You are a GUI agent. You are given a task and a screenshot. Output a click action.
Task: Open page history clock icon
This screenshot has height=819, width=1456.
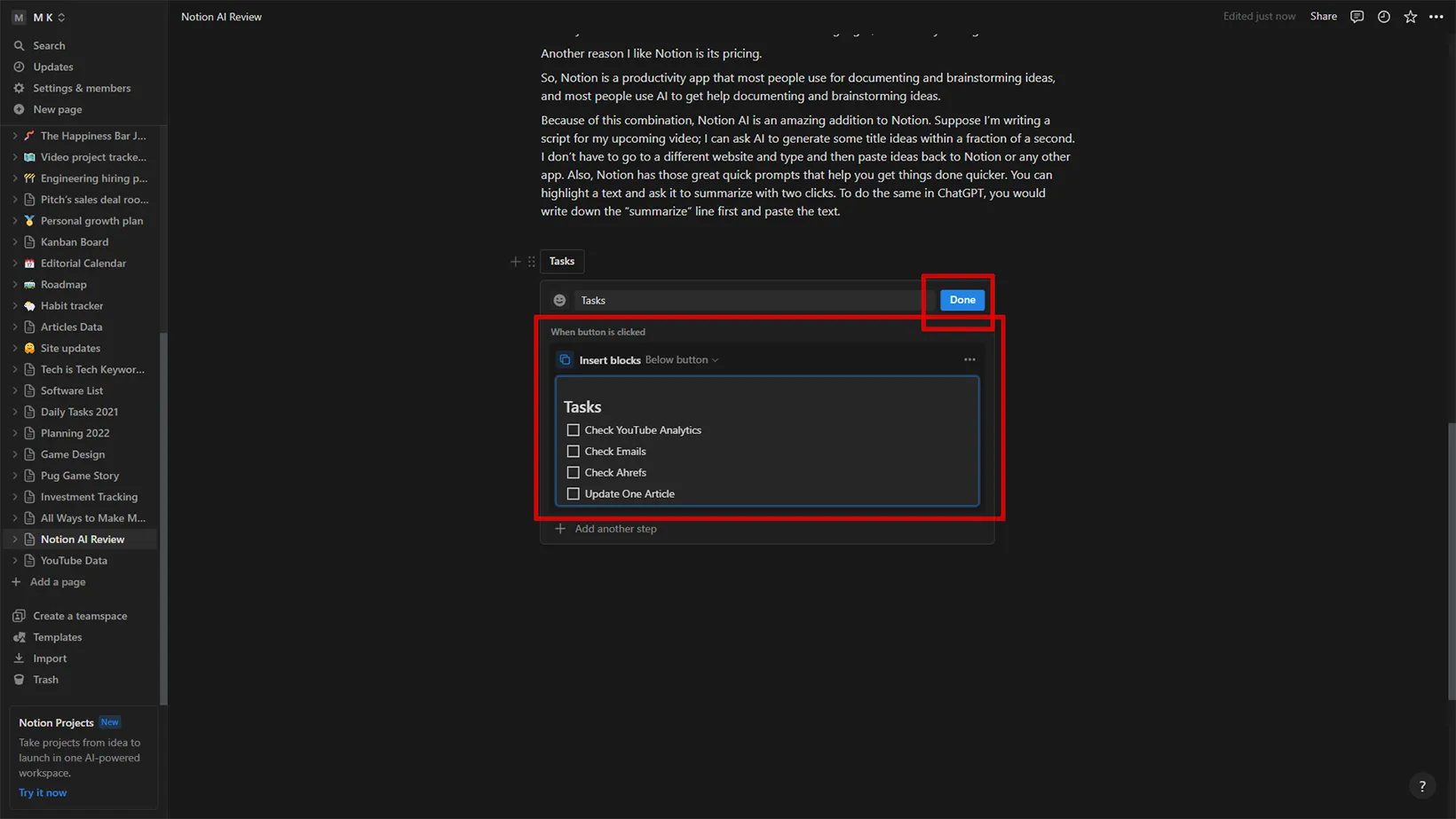pos(1383,17)
